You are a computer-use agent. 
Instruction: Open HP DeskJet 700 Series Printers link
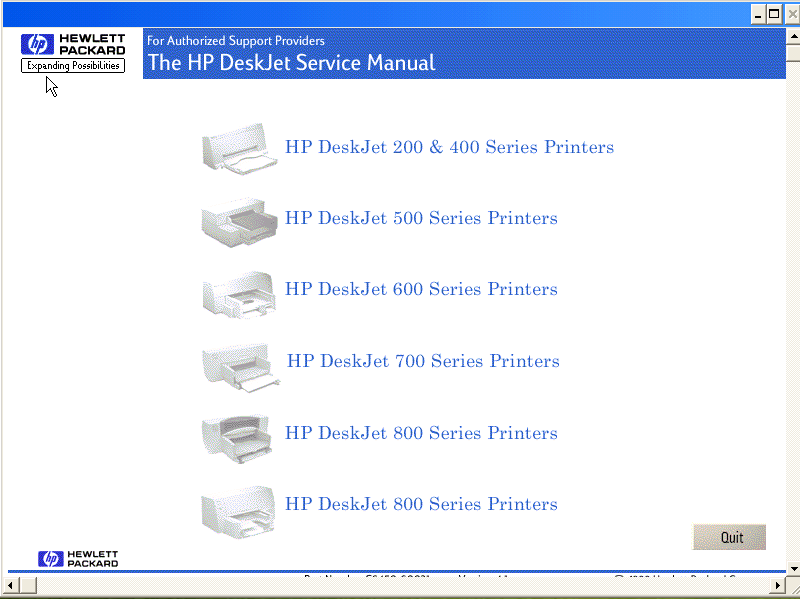(x=423, y=361)
